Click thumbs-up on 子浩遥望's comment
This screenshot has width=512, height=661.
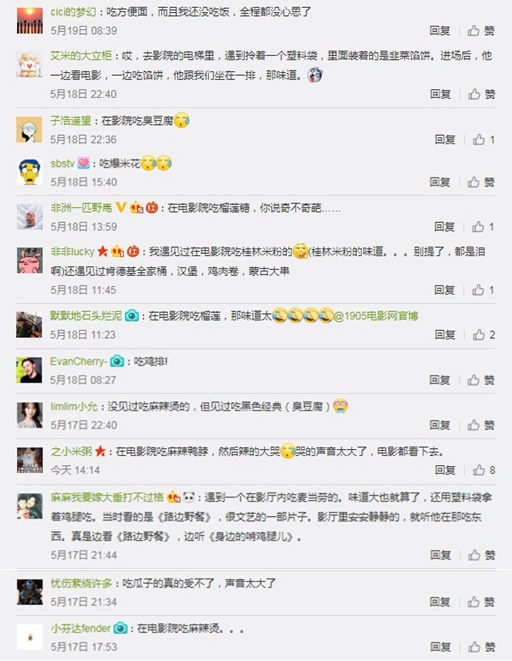483,140
